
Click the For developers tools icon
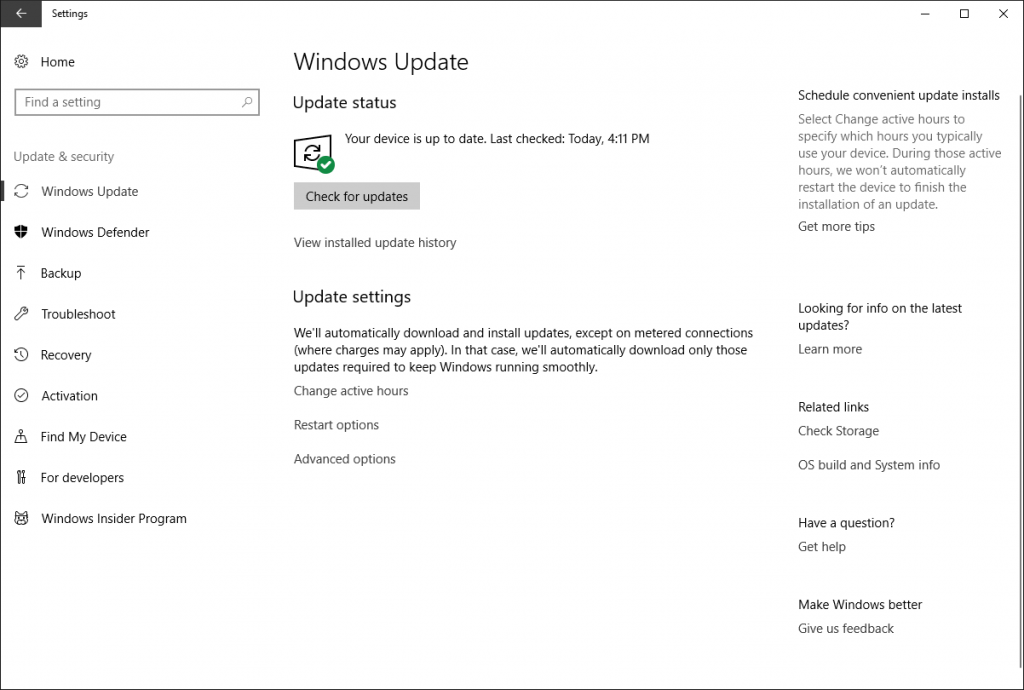21,477
